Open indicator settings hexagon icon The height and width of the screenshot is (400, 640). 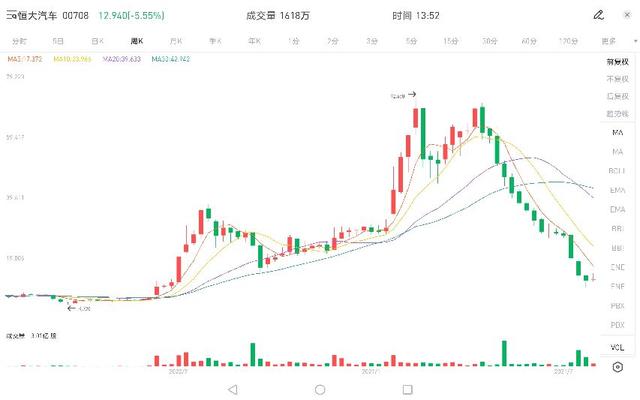tap(617, 367)
